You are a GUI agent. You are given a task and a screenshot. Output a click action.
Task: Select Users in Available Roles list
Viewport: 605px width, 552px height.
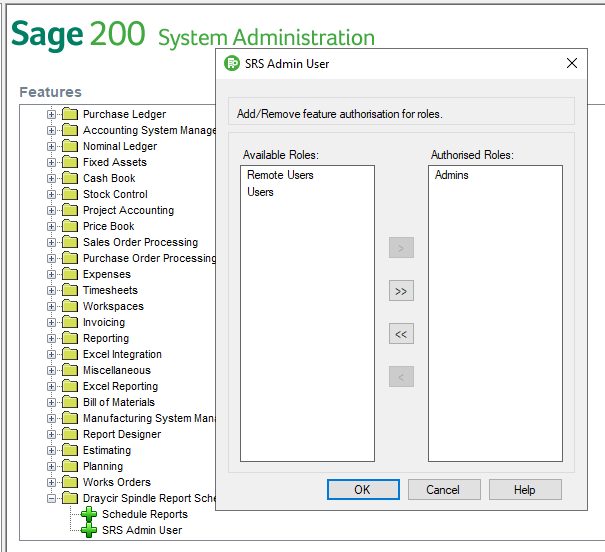(260, 192)
